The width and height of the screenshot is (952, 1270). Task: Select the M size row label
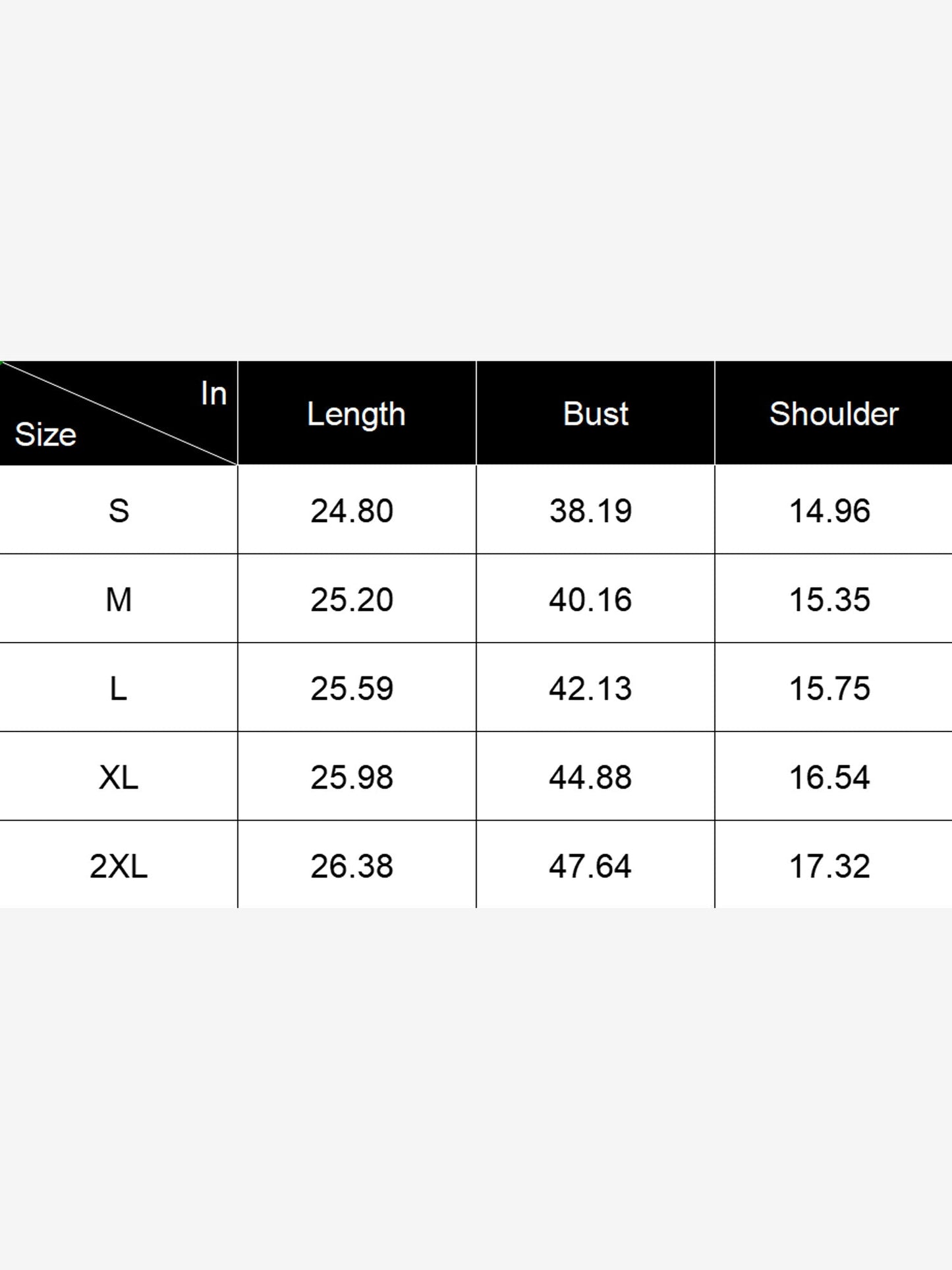click(x=119, y=599)
